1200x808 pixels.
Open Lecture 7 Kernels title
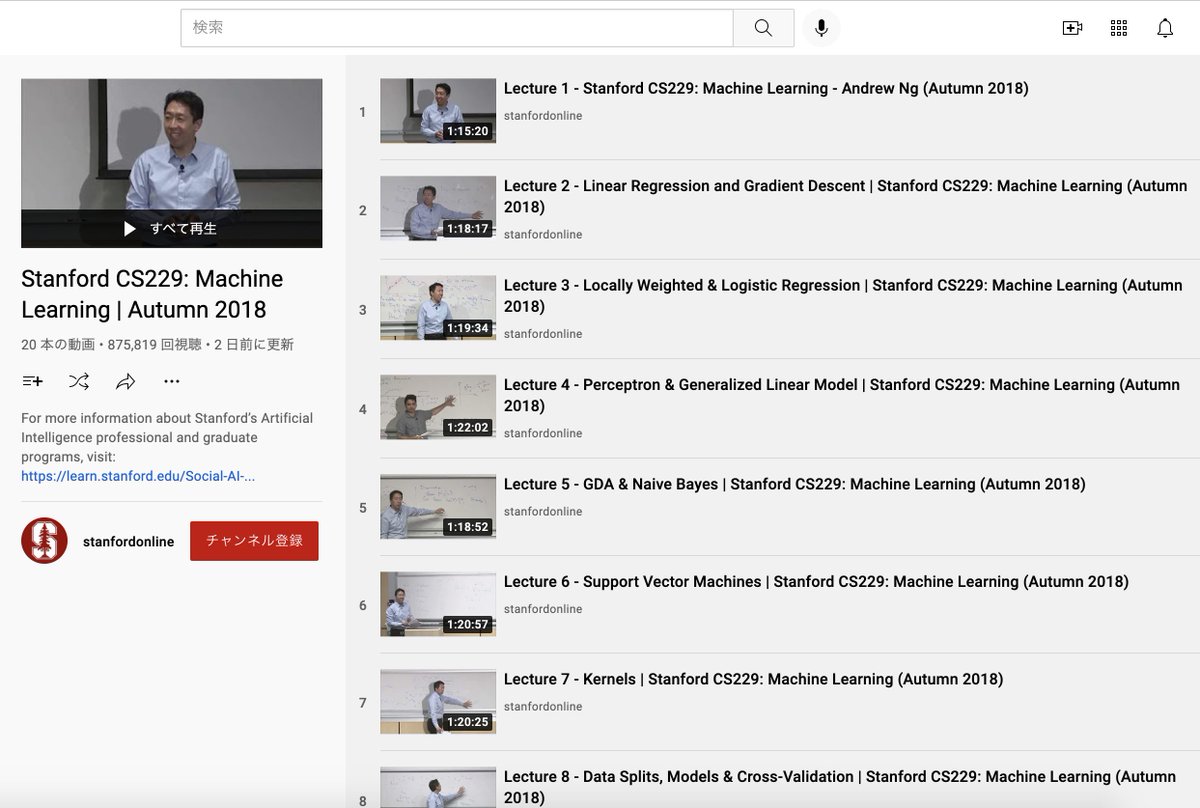coord(754,679)
